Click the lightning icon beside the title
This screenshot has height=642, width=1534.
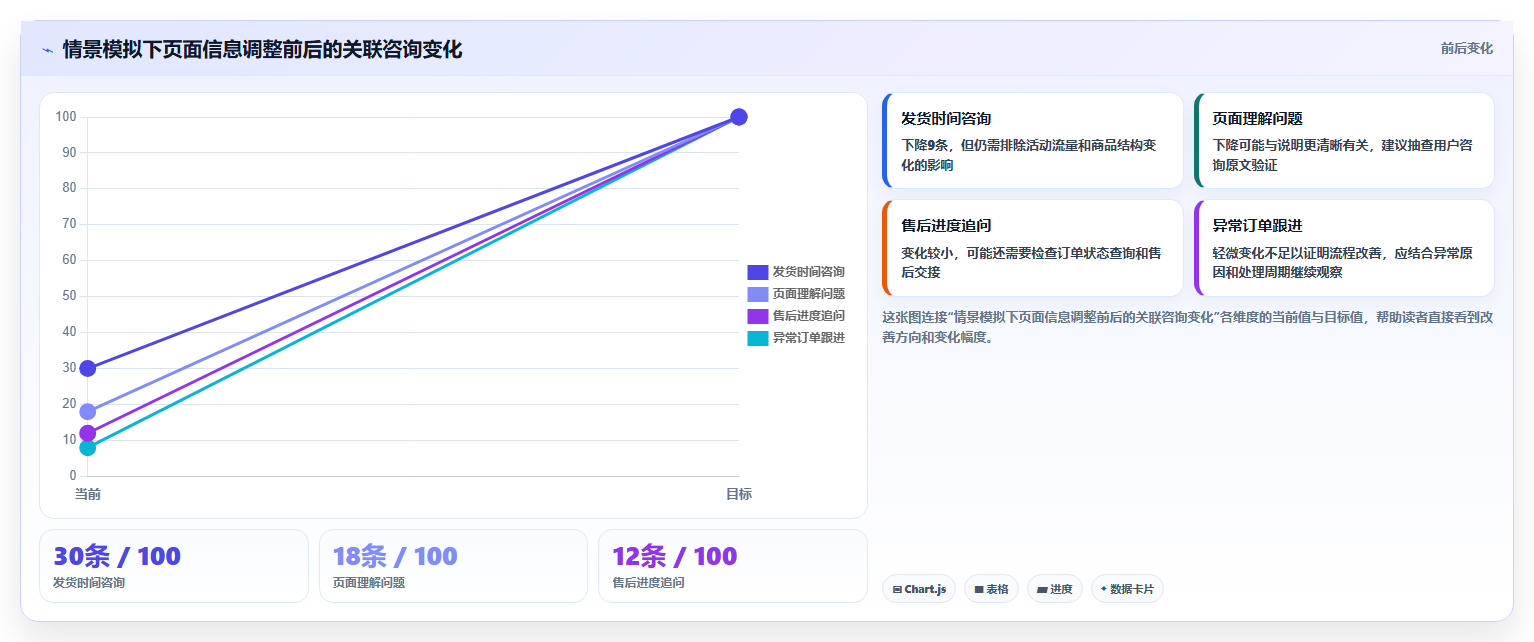tap(47, 50)
